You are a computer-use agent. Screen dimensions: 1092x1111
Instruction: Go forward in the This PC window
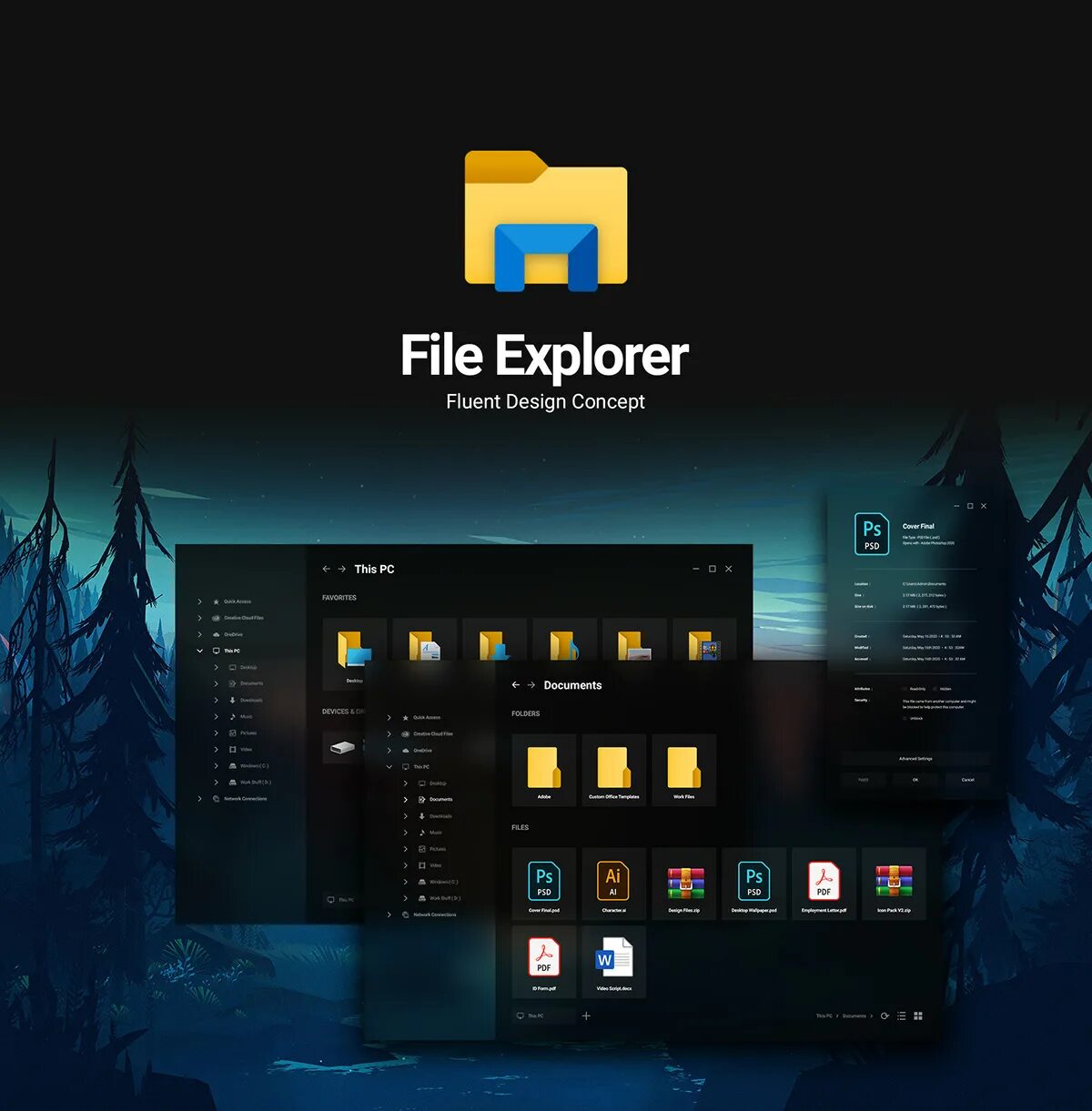coord(342,569)
